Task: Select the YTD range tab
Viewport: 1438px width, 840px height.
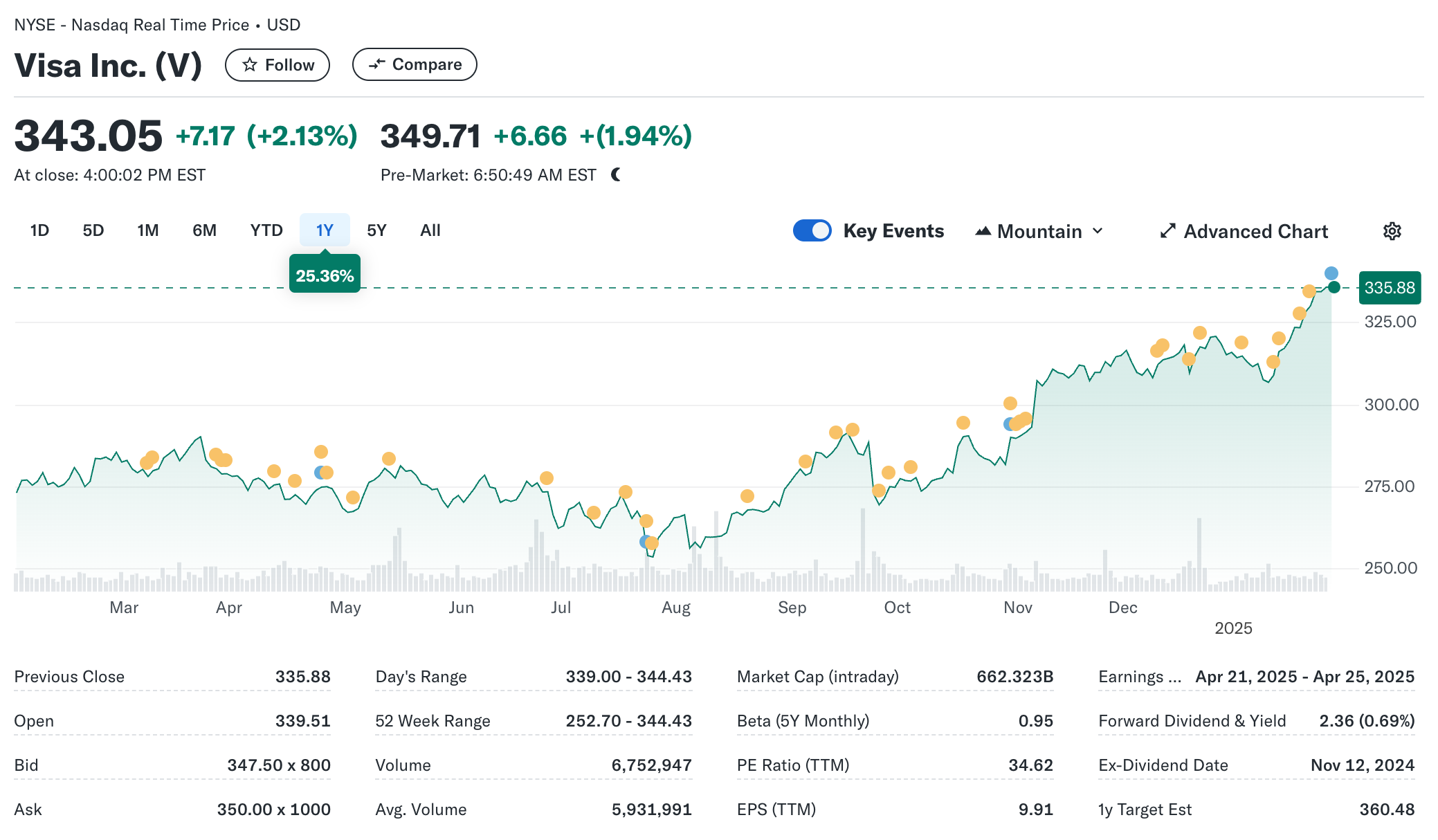Action: 266,230
